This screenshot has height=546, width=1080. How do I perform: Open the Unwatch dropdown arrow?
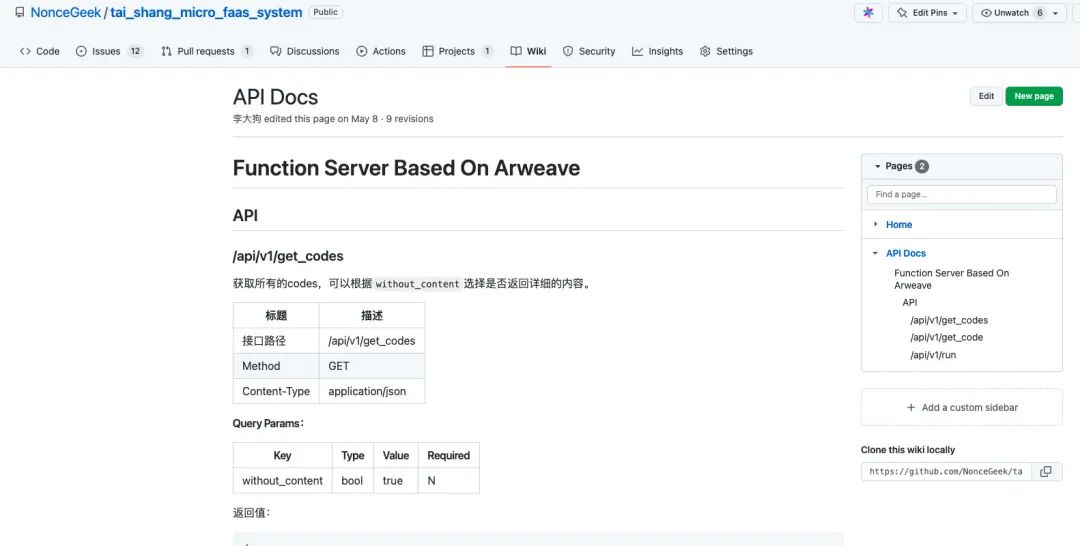[x=1055, y=13]
